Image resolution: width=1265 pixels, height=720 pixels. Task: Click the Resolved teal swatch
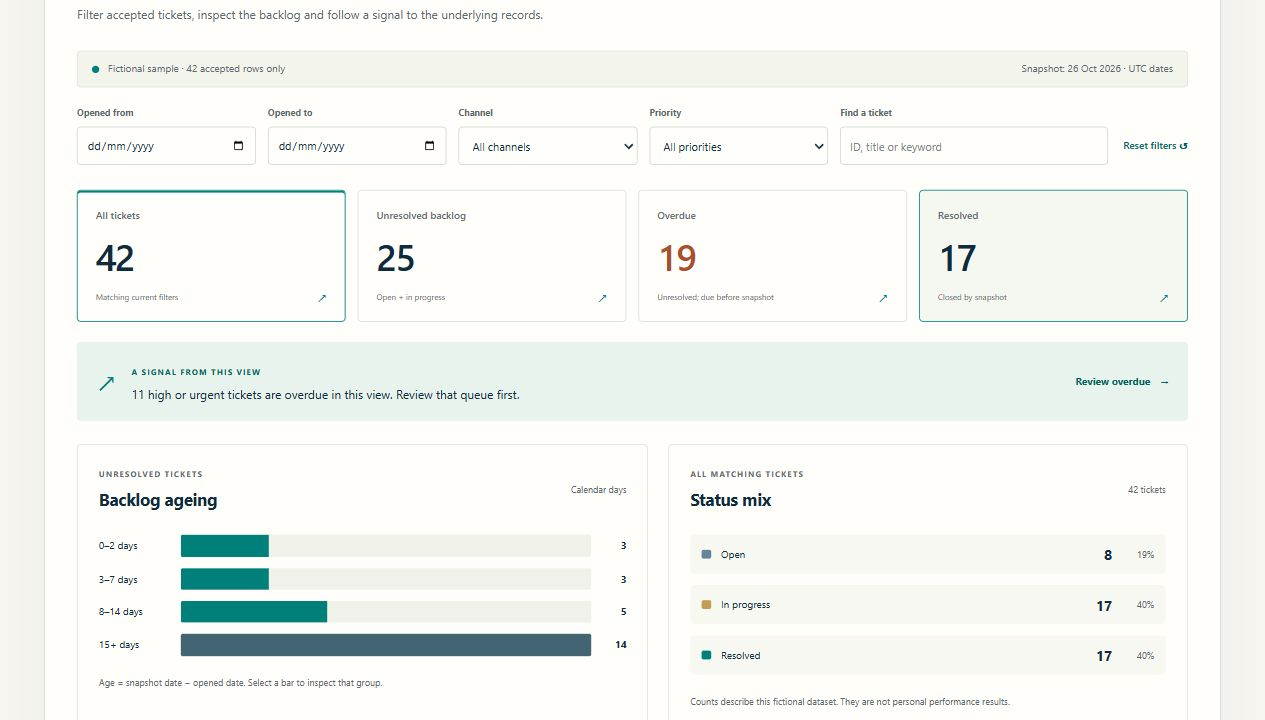click(706, 656)
